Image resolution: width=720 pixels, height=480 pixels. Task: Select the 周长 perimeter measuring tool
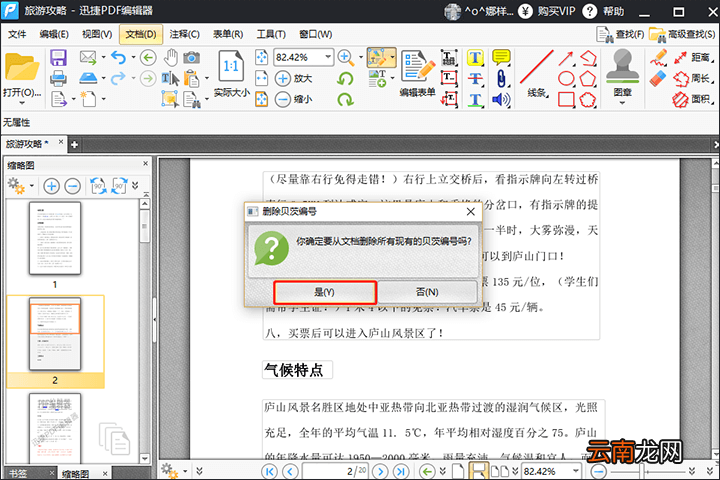pyautogui.click(x=693, y=79)
